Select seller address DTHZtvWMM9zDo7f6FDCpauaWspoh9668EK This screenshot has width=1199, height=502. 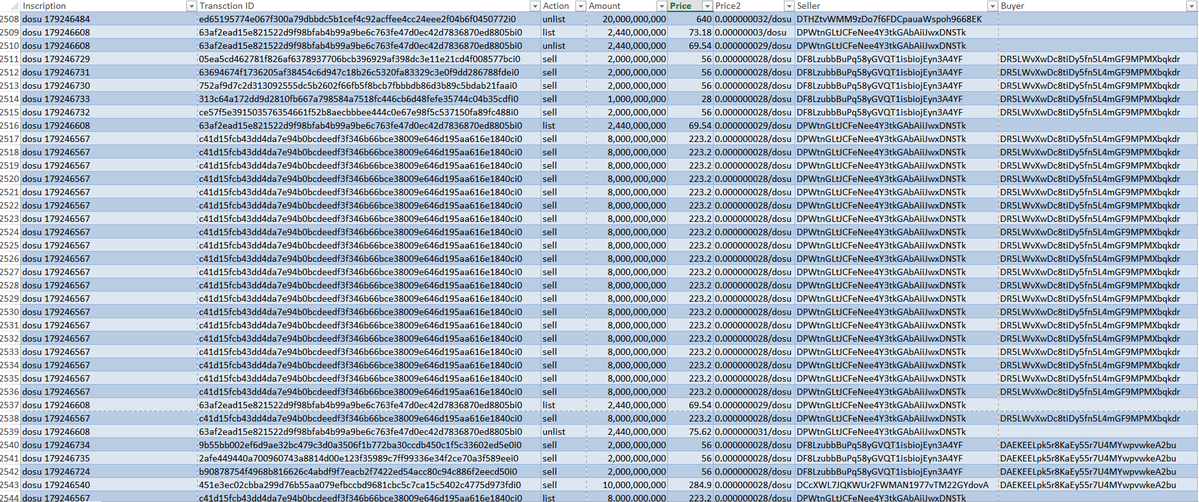pyautogui.click(x=895, y=18)
